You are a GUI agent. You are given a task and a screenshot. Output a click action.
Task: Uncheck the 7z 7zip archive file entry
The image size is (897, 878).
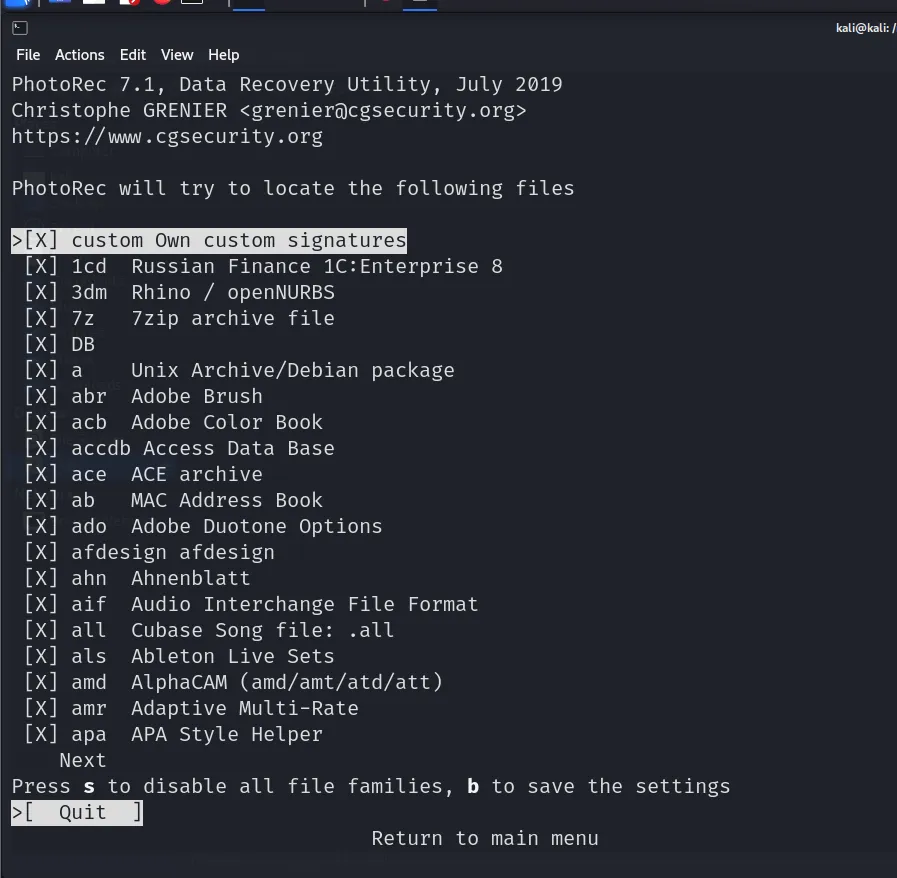(41, 318)
